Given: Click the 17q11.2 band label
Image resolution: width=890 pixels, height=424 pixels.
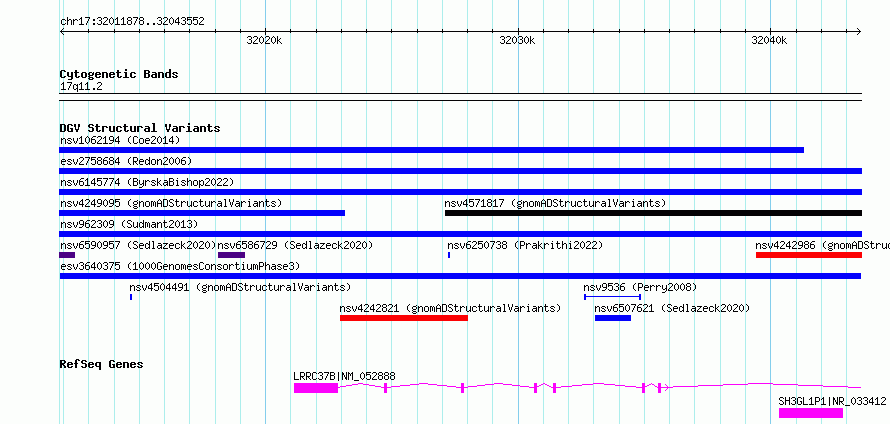Looking at the screenshot, I should pyautogui.click(x=81, y=87).
